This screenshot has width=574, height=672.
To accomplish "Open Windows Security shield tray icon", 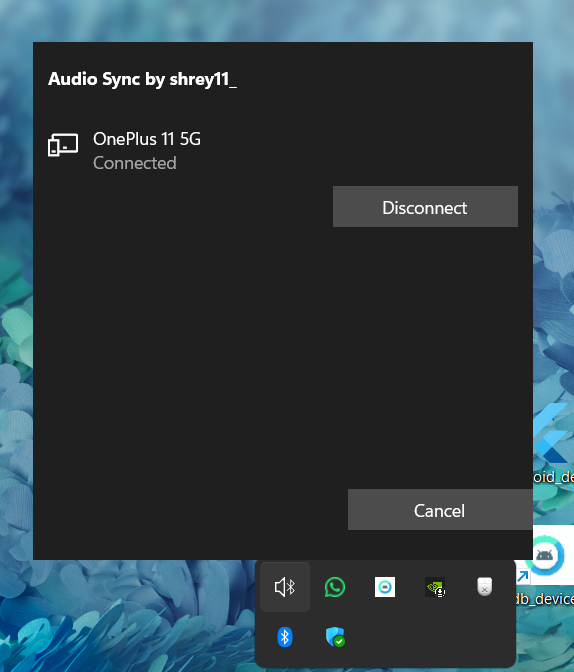I will pos(335,637).
